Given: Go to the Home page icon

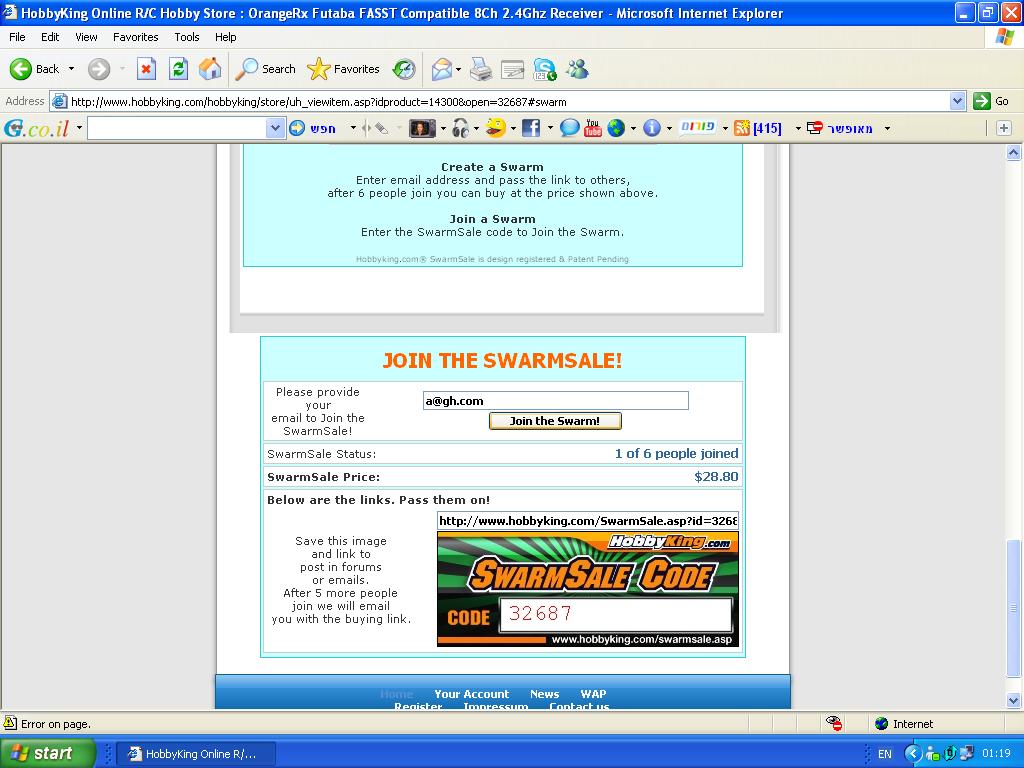Looking at the screenshot, I should (210, 69).
